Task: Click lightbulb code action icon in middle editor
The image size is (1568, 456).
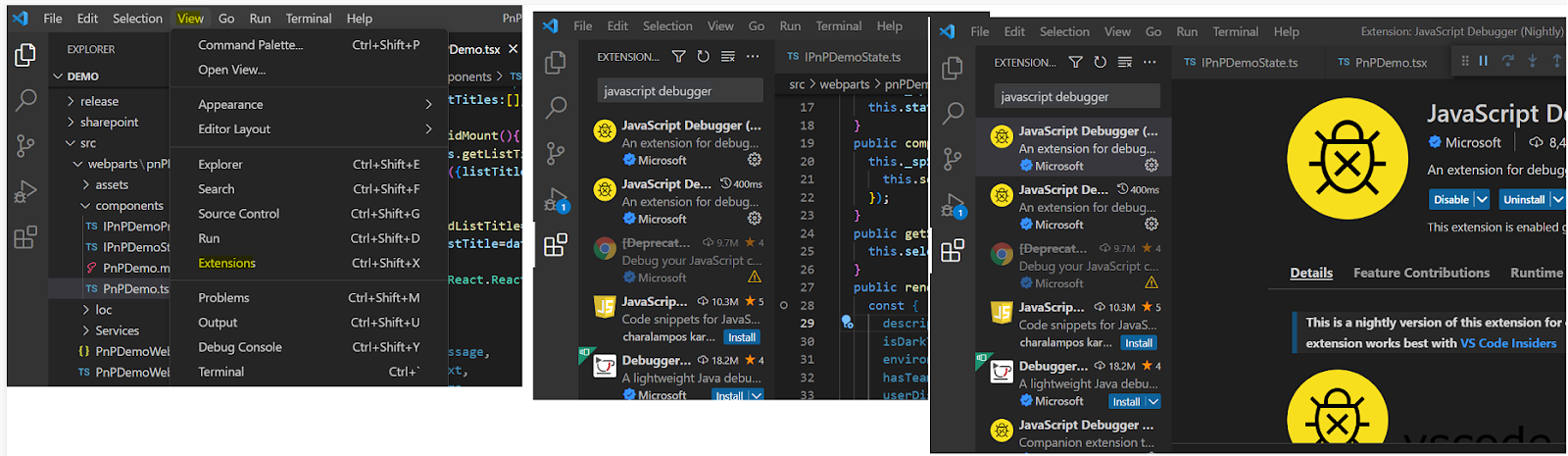Action: pos(847,321)
